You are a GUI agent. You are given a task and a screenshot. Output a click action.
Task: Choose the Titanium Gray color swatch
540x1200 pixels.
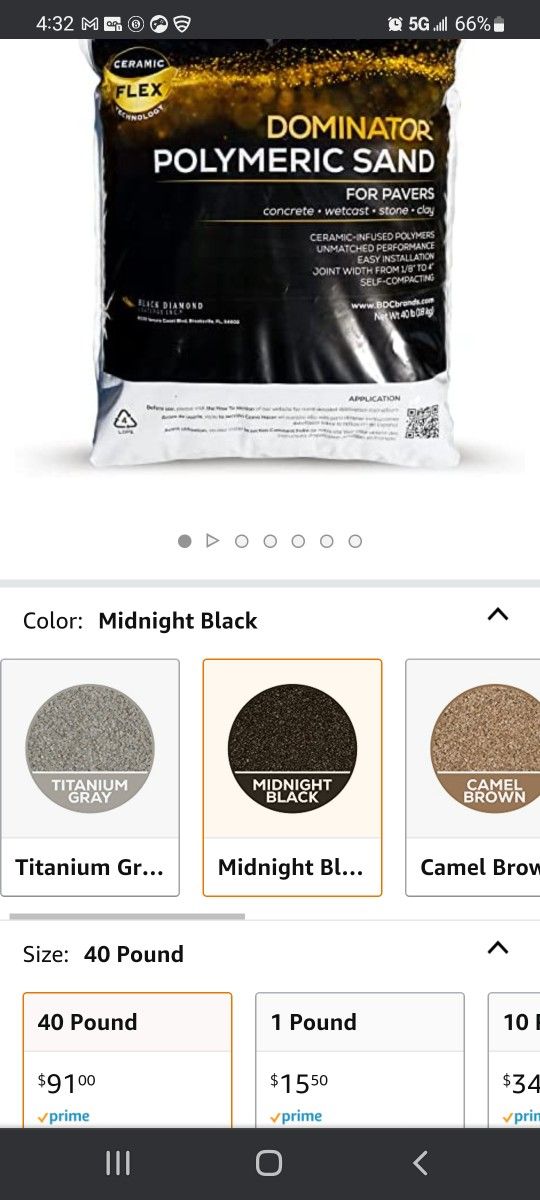[90, 777]
